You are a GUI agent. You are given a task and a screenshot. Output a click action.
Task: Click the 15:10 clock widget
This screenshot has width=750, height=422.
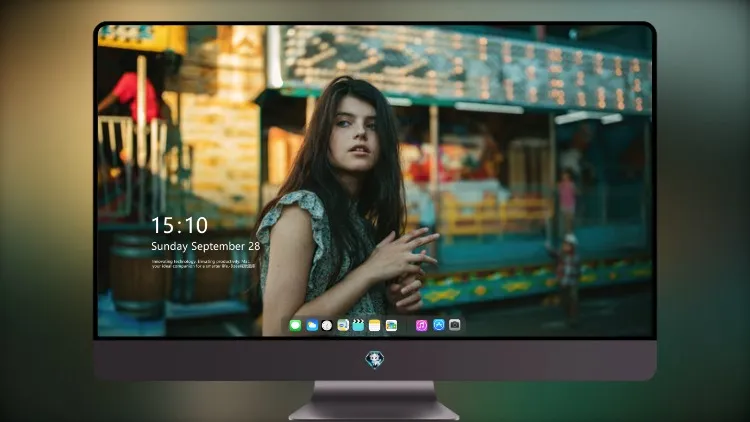tap(179, 225)
